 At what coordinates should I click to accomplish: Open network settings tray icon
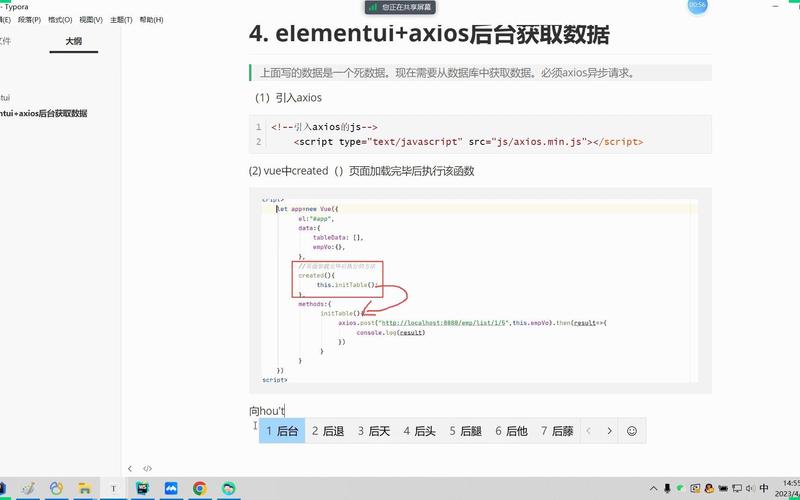[737, 489]
